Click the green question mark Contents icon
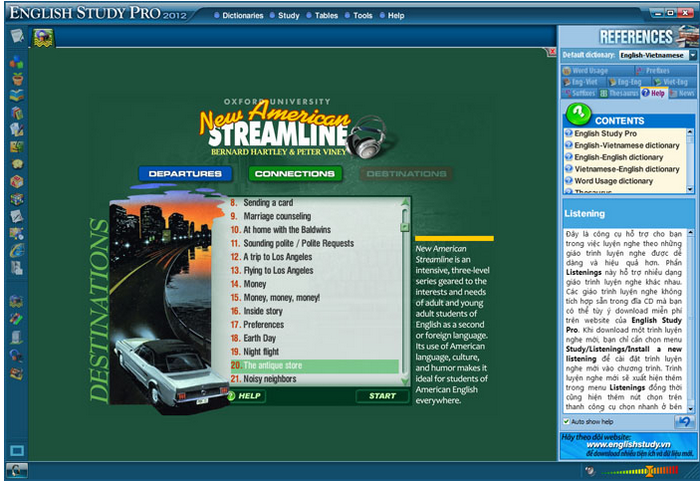 tap(577, 111)
